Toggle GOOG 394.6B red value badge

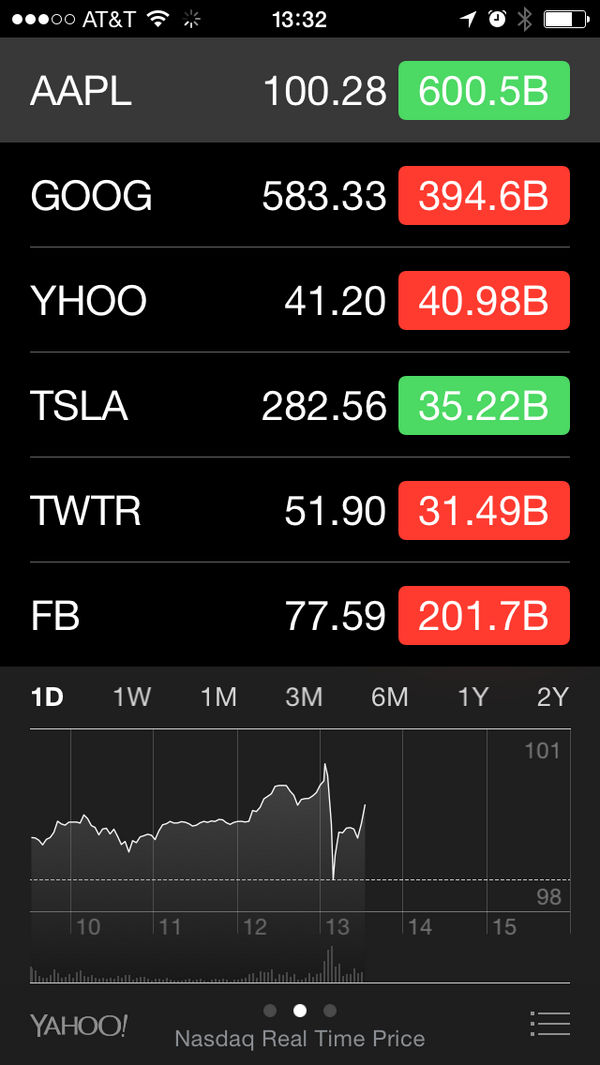[484, 196]
